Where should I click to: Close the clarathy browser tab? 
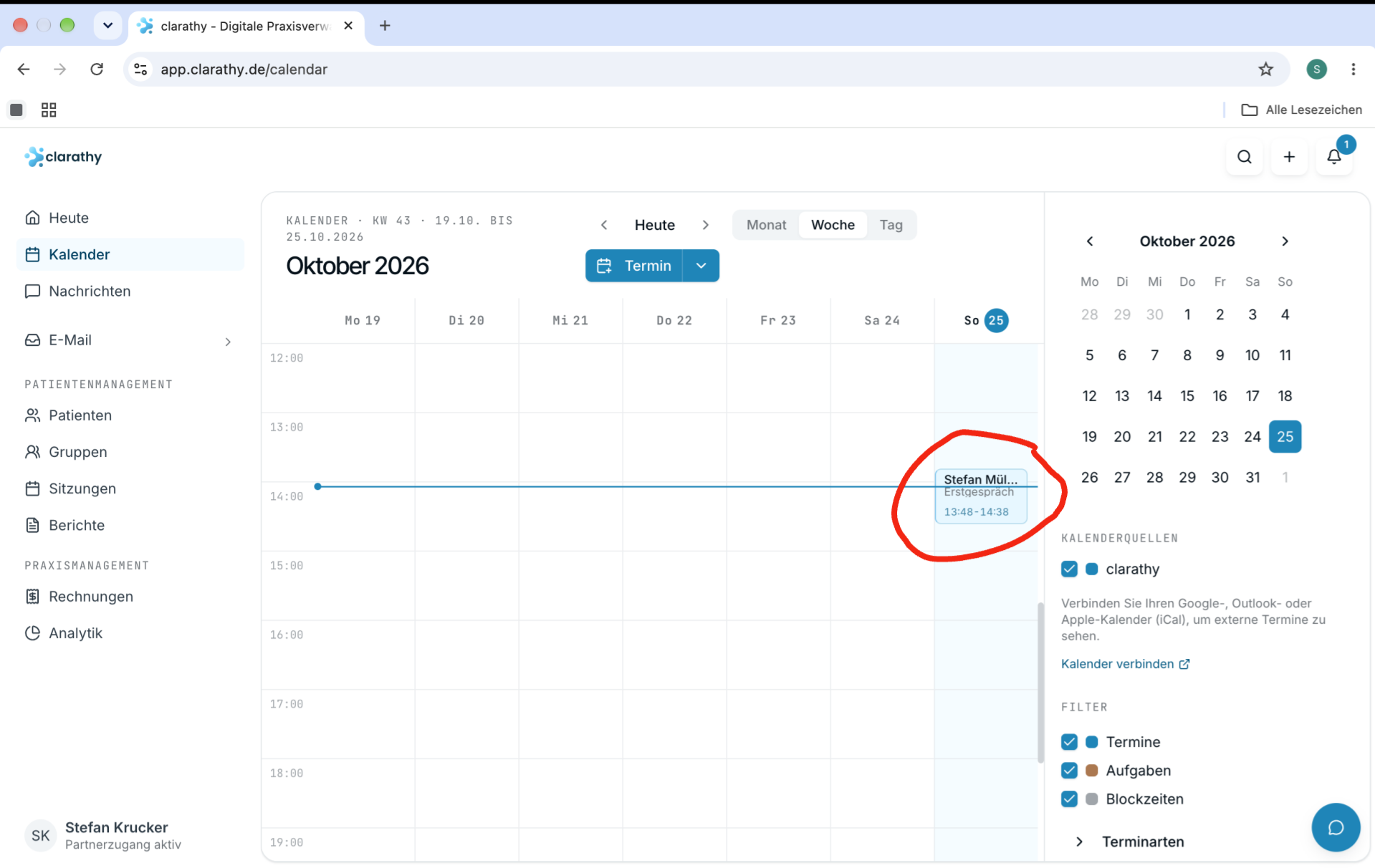point(348,26)
